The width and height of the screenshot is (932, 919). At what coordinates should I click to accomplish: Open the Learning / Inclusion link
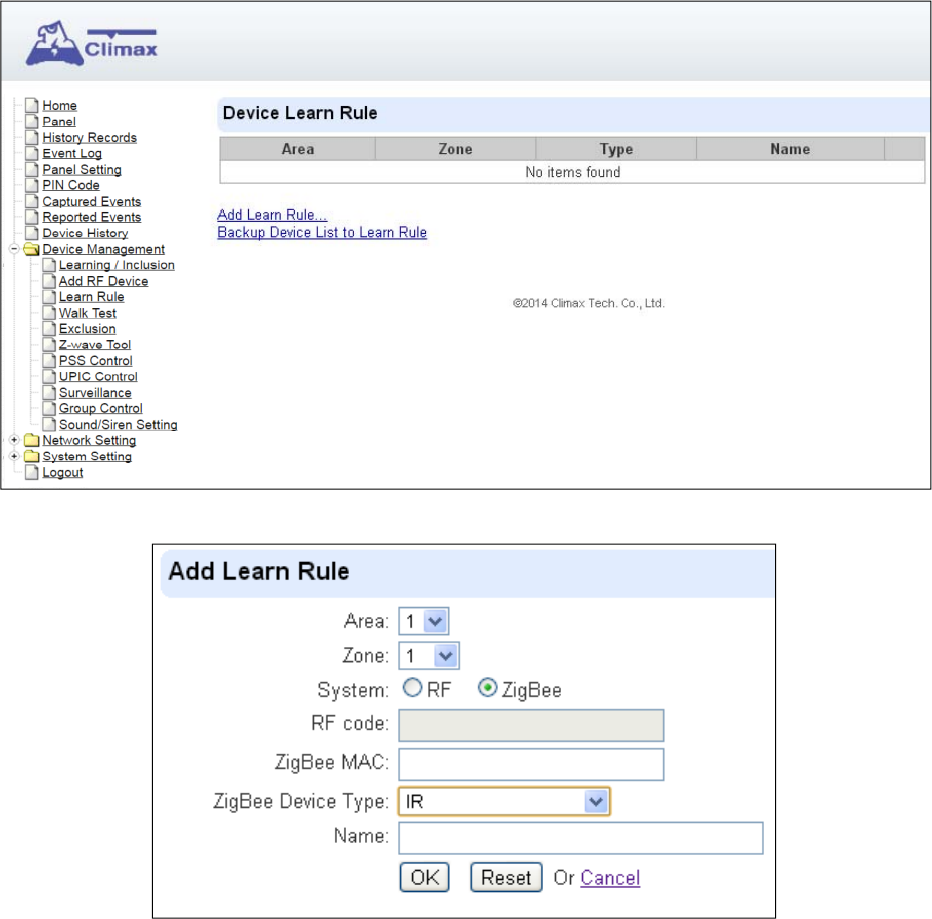pos(116,265)
